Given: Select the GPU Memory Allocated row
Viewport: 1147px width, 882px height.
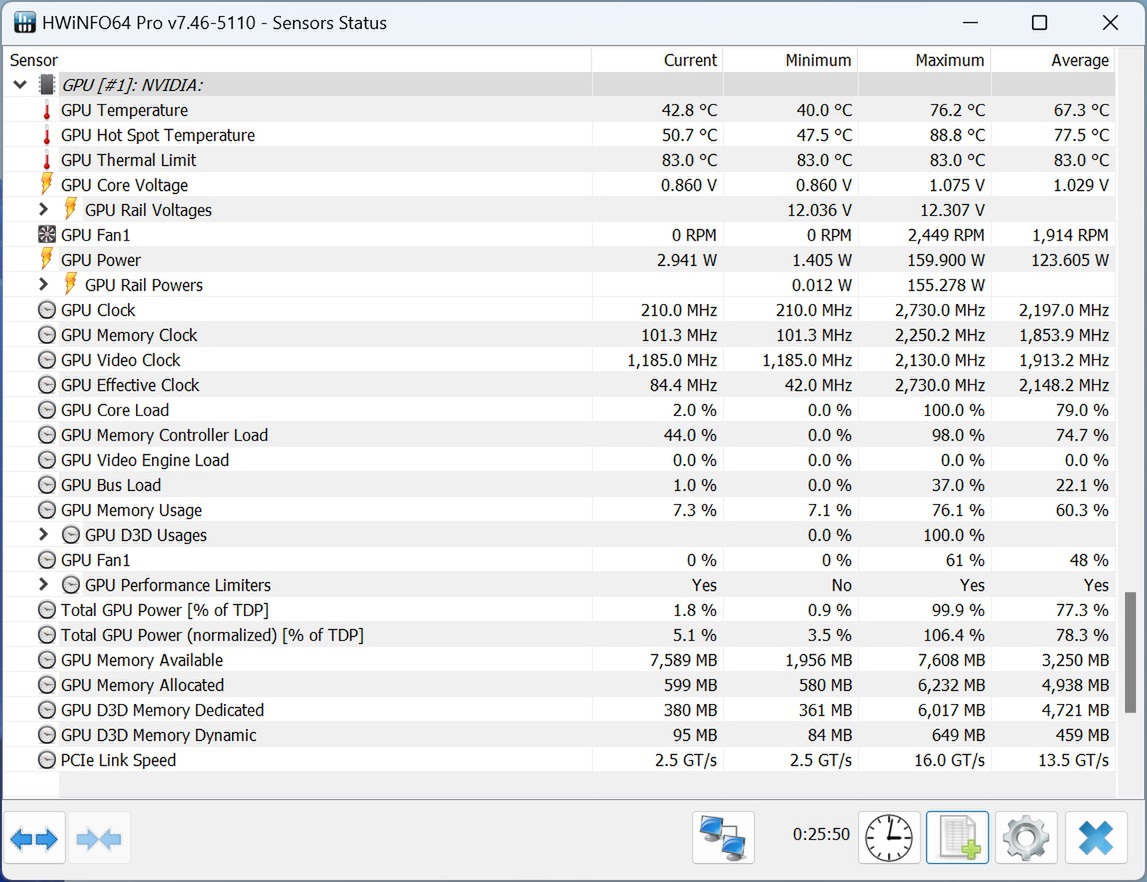Looking at the screenshot, I should pyautogui.click(x=560, y=685).
